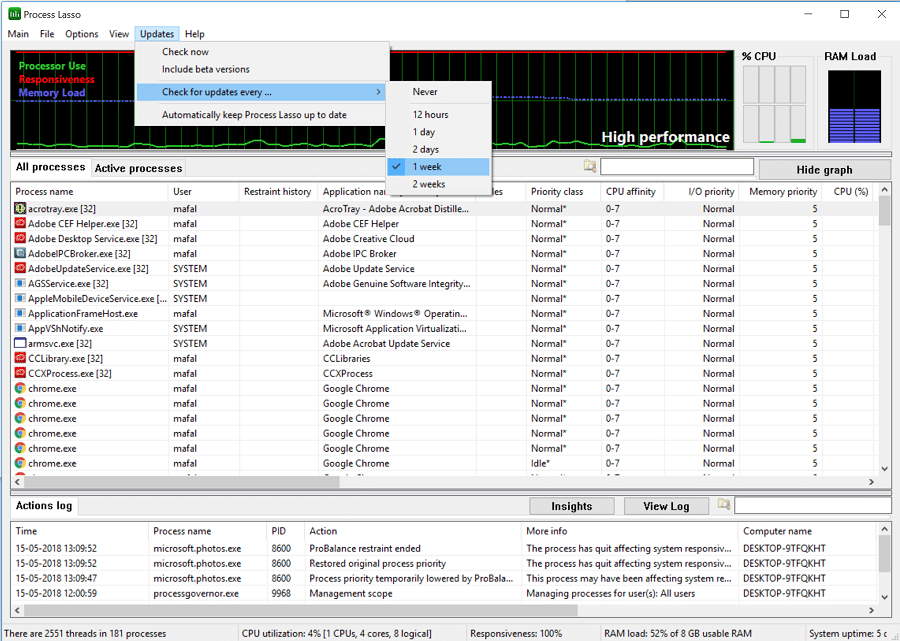Image resolution: width=900 pixels, height=641 pixels.
Task: Click the ApplicationFrameHost.exe process icon
Action: click(x=20, y=313)
